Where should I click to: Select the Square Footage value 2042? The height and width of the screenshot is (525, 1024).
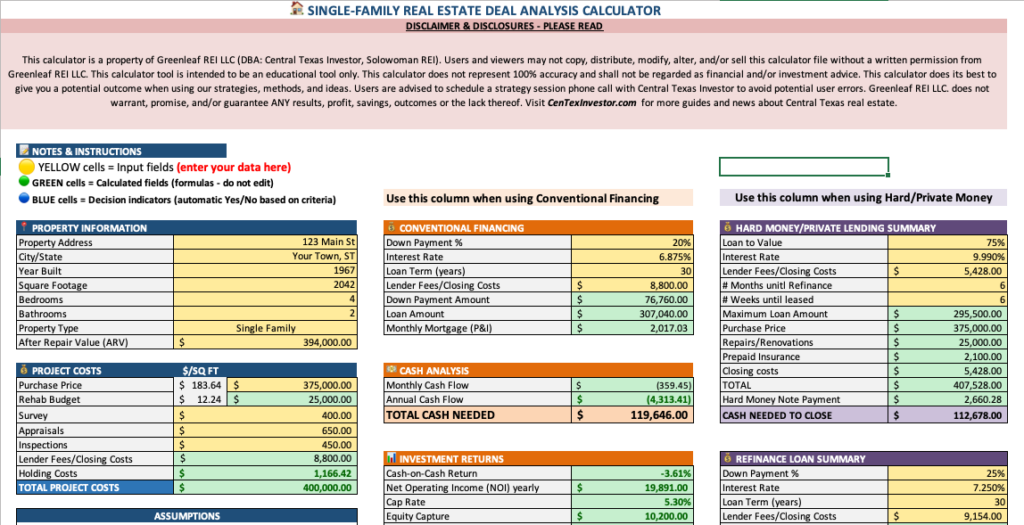coord(265,285)
